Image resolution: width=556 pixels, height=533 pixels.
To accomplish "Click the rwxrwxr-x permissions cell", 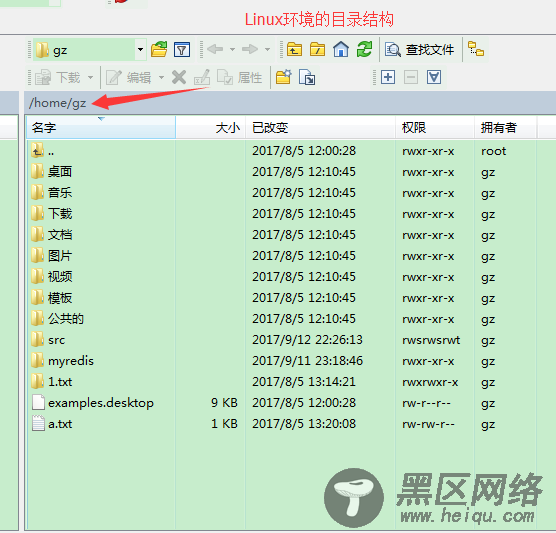I will pos(430,382).
